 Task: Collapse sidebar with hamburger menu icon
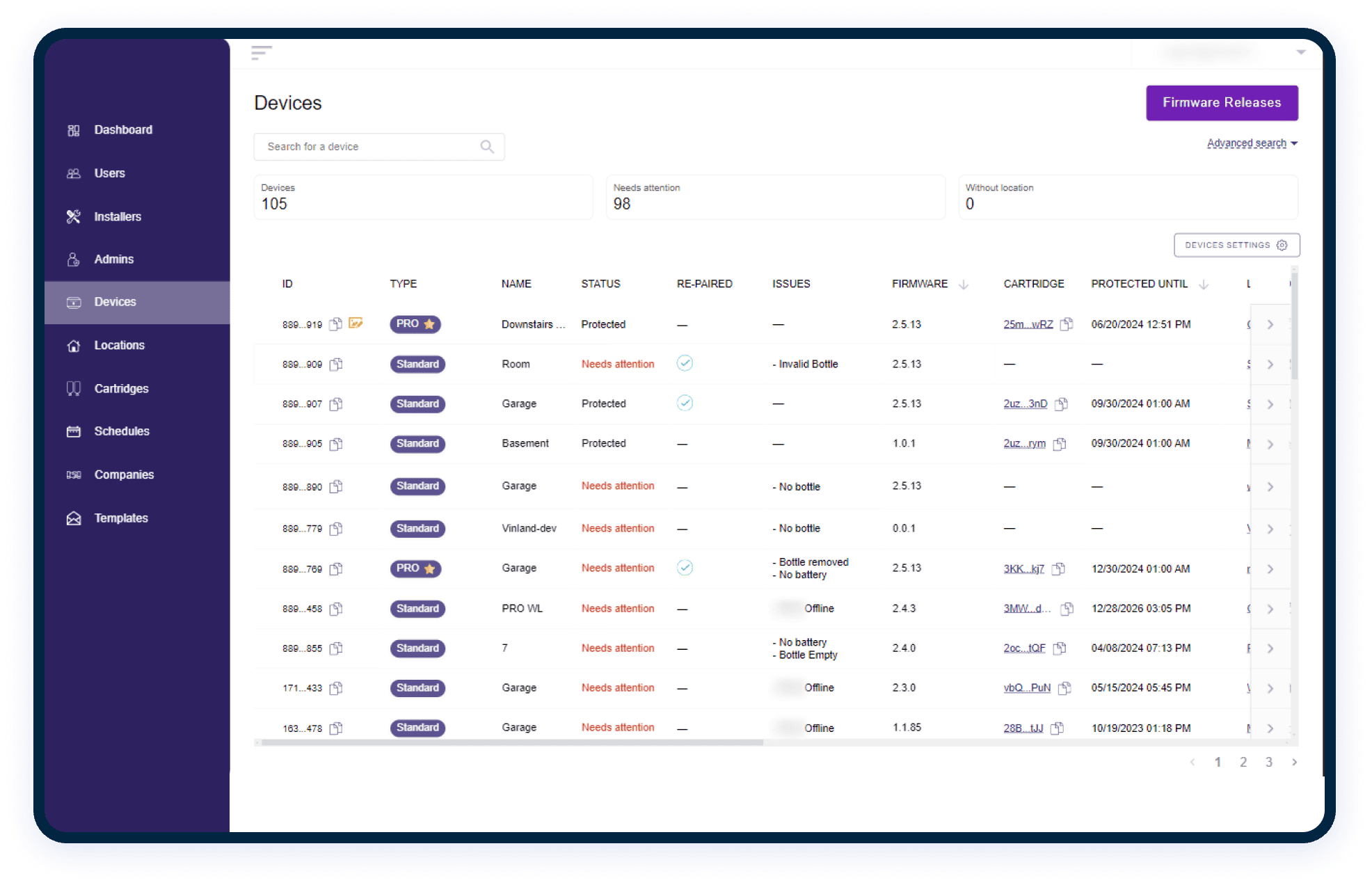click(x=262, y=52)
